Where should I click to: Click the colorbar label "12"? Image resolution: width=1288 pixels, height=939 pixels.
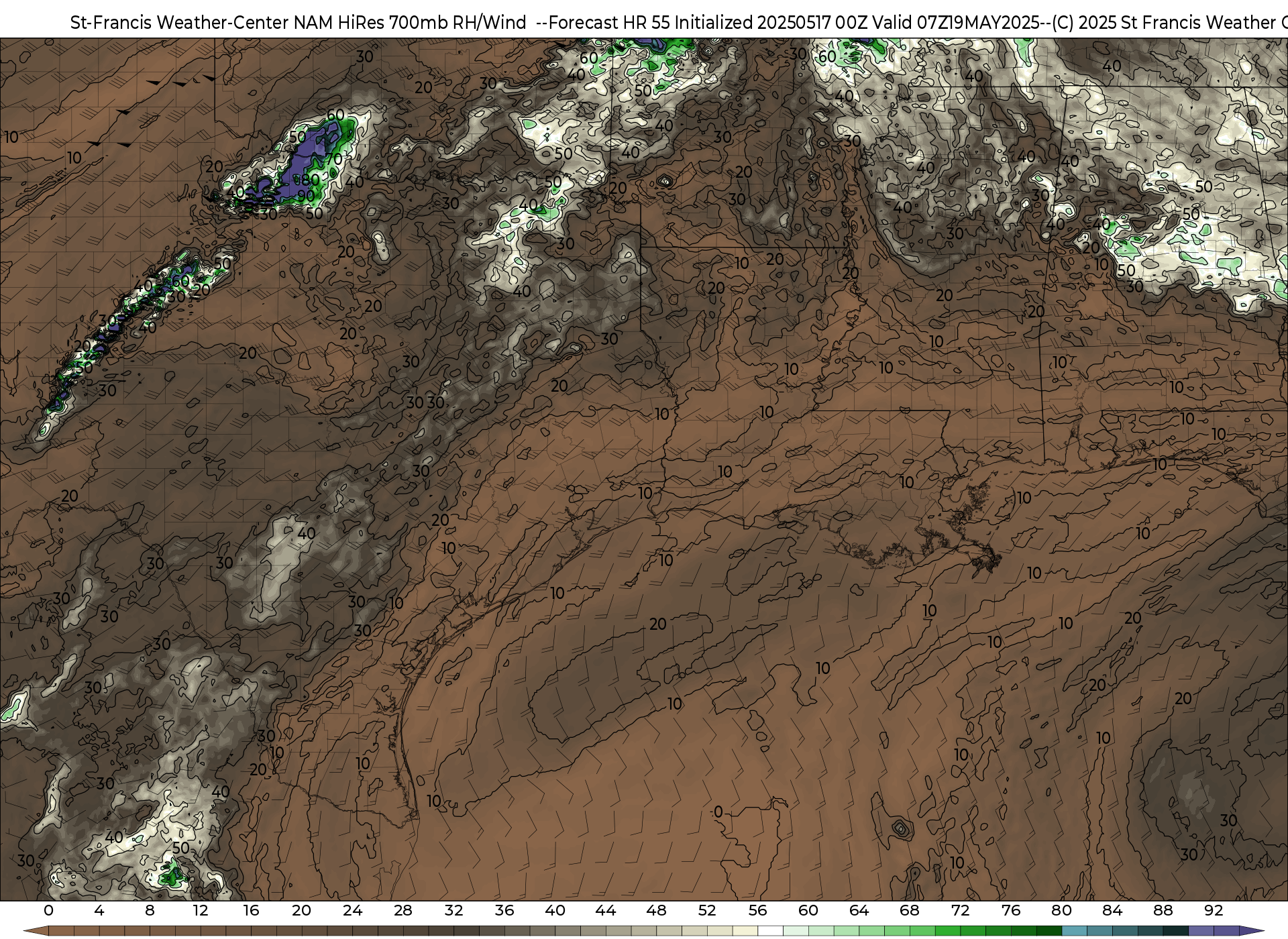tap(201, 910)
